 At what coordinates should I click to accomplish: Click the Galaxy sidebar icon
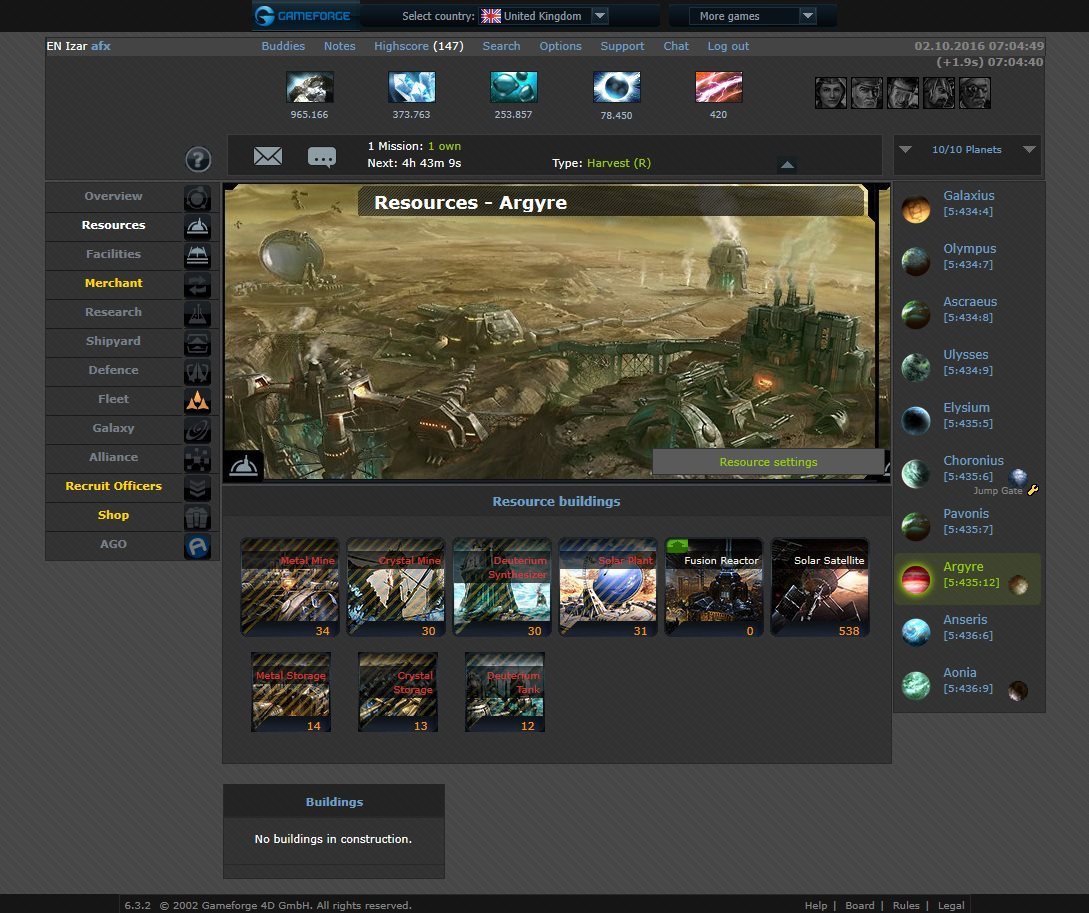point(197,430)
